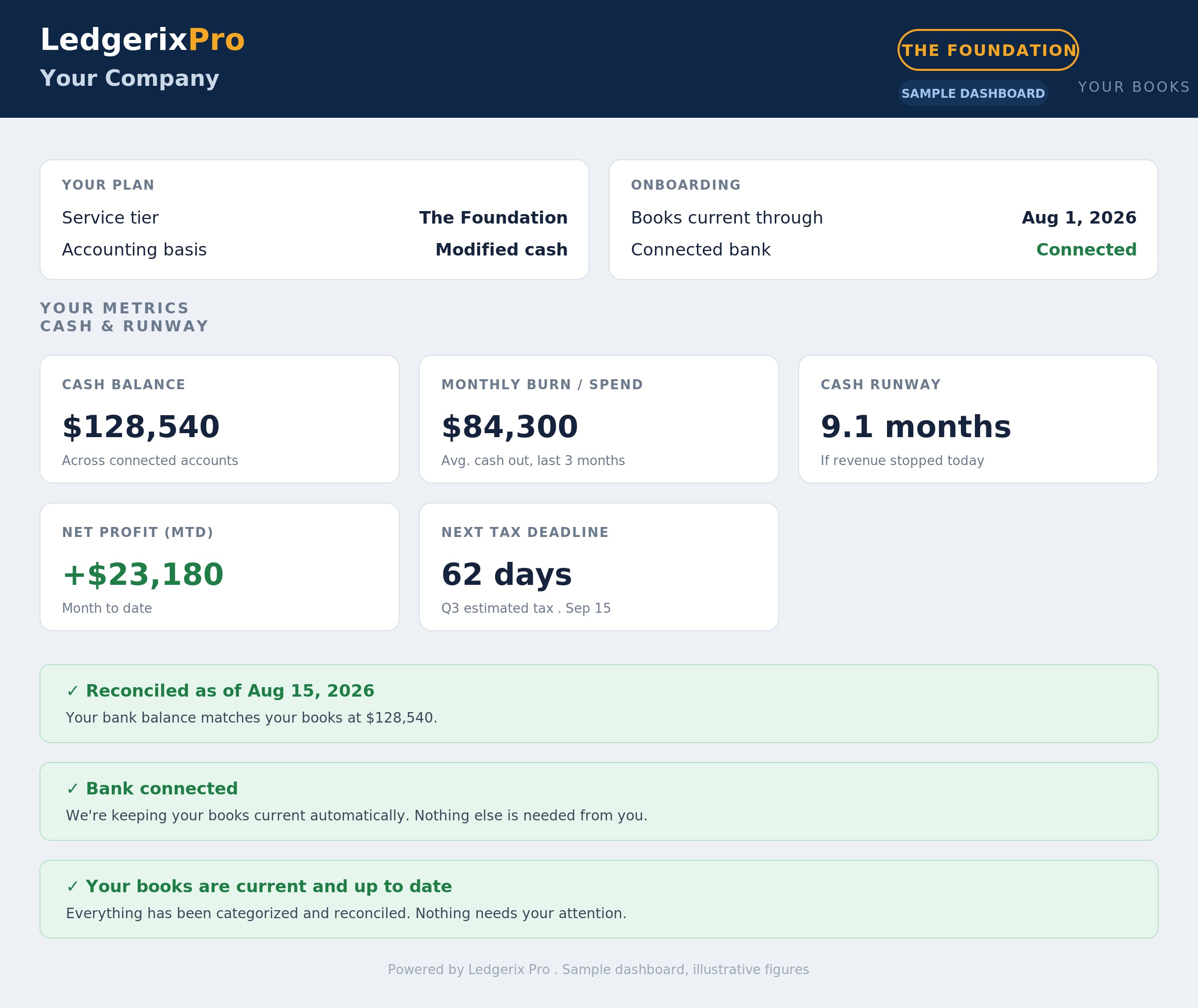Click the $84,300 burn figure
The width and height of the screenshot is (1198, 1008).
click(x=509, y=428)
